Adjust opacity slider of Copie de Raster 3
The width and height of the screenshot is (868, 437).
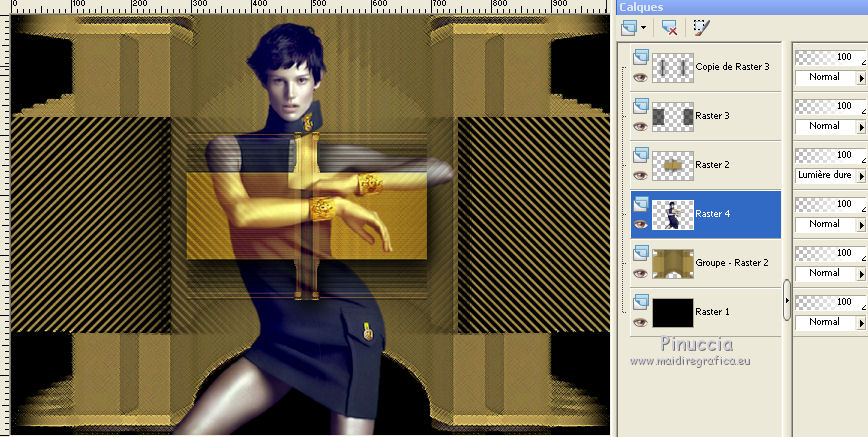pyautogui.click(x=831, y=57)
